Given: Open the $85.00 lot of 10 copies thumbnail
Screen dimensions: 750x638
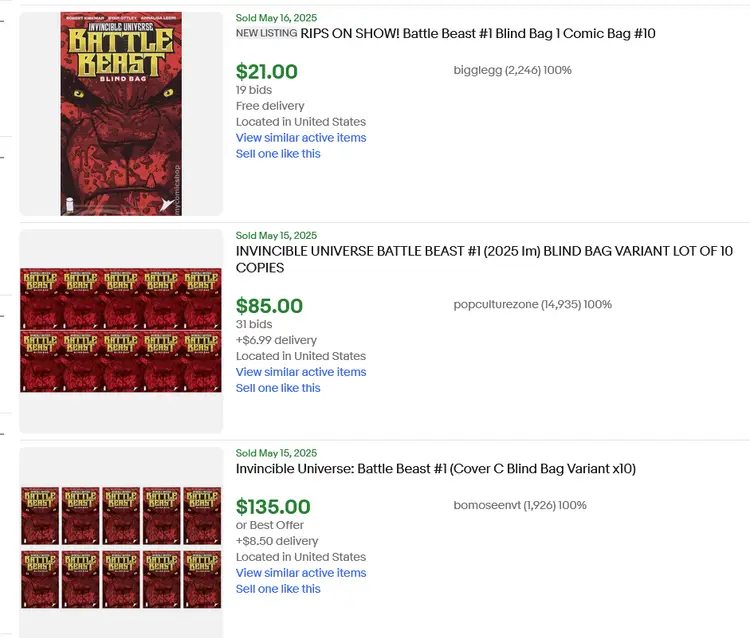Looking at the screenshot, I should click(121, 331).
